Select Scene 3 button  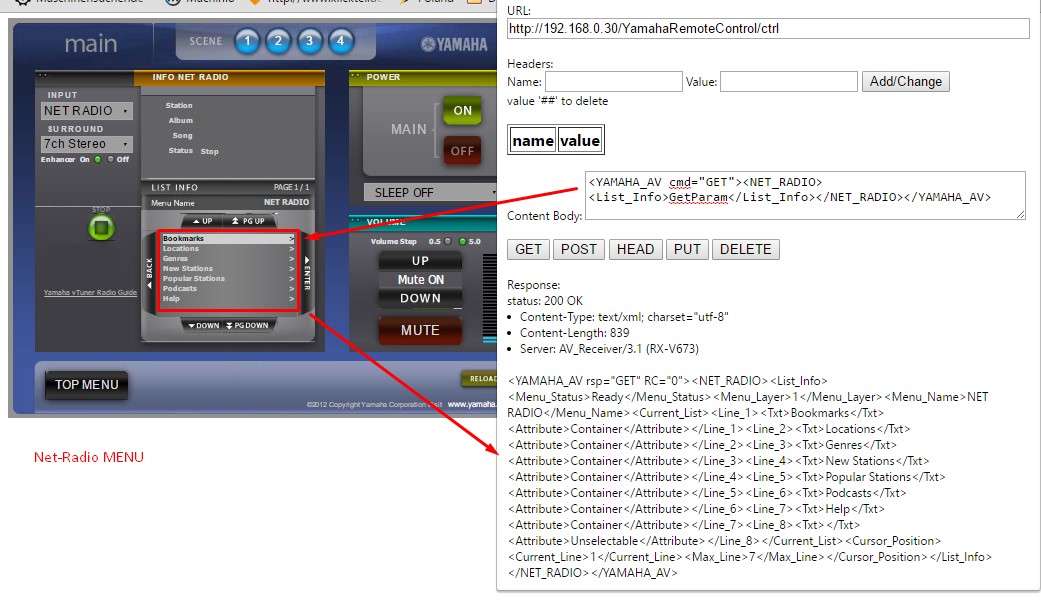[309, 41]
